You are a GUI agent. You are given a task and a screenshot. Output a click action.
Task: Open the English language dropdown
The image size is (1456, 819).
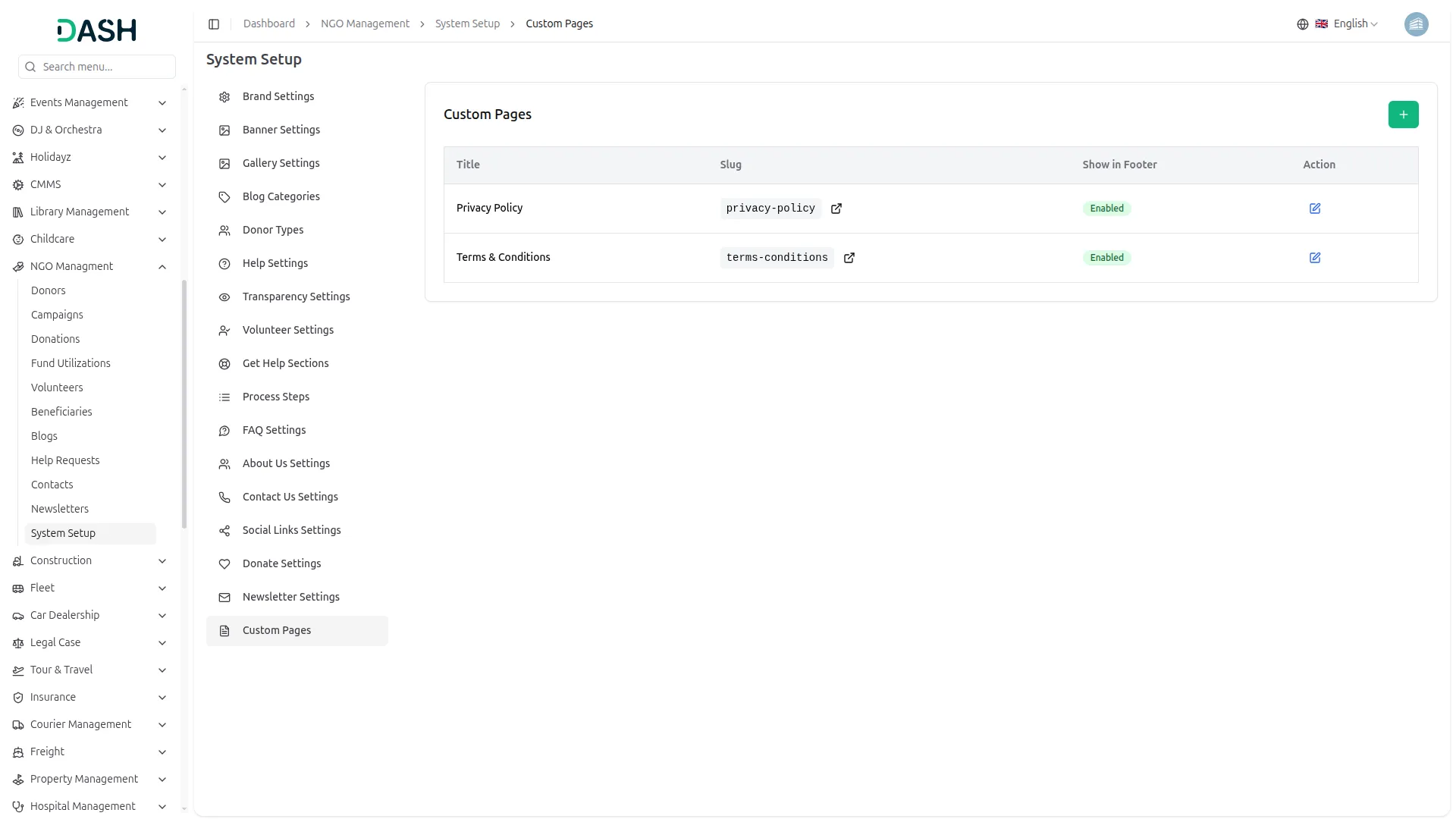click(x=1354, y=24)
